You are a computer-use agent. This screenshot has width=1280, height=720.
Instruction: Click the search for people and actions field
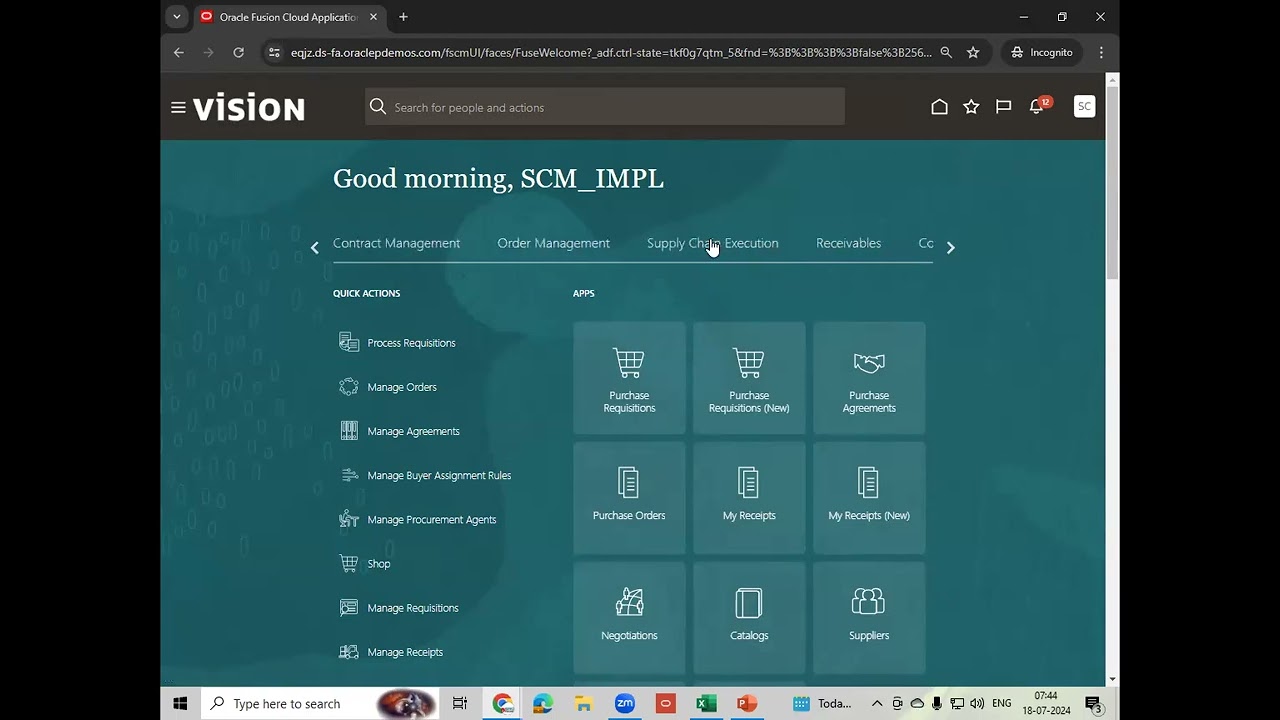click(605, 107)
